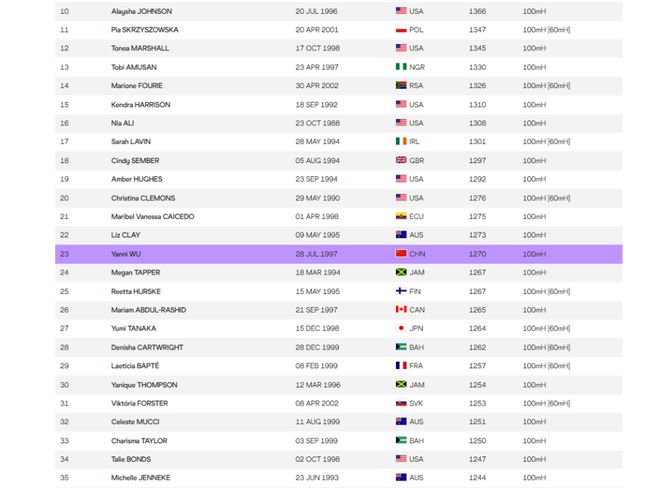This screenshot has height=488, width=660.
Task: Click the China flag in highlighted row
Action: tap(401, 254)
